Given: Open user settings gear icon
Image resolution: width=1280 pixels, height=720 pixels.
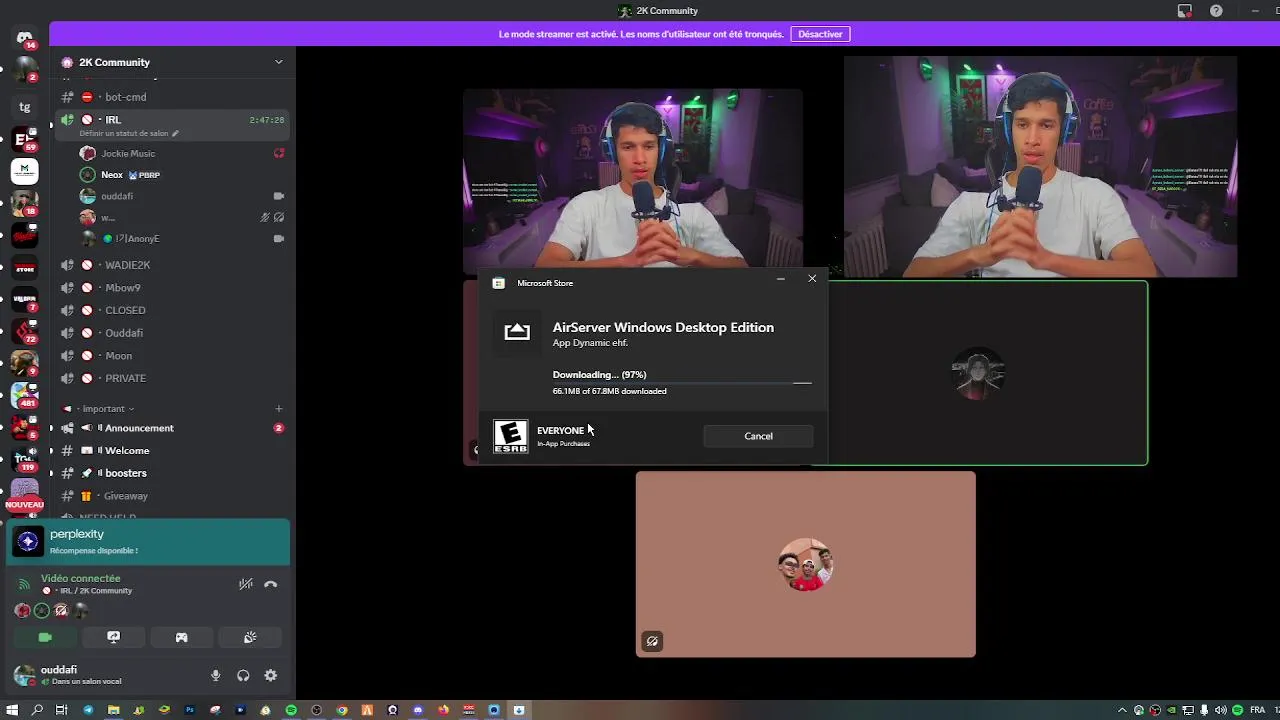Looking at the screenshot, I should coord(270,676).
